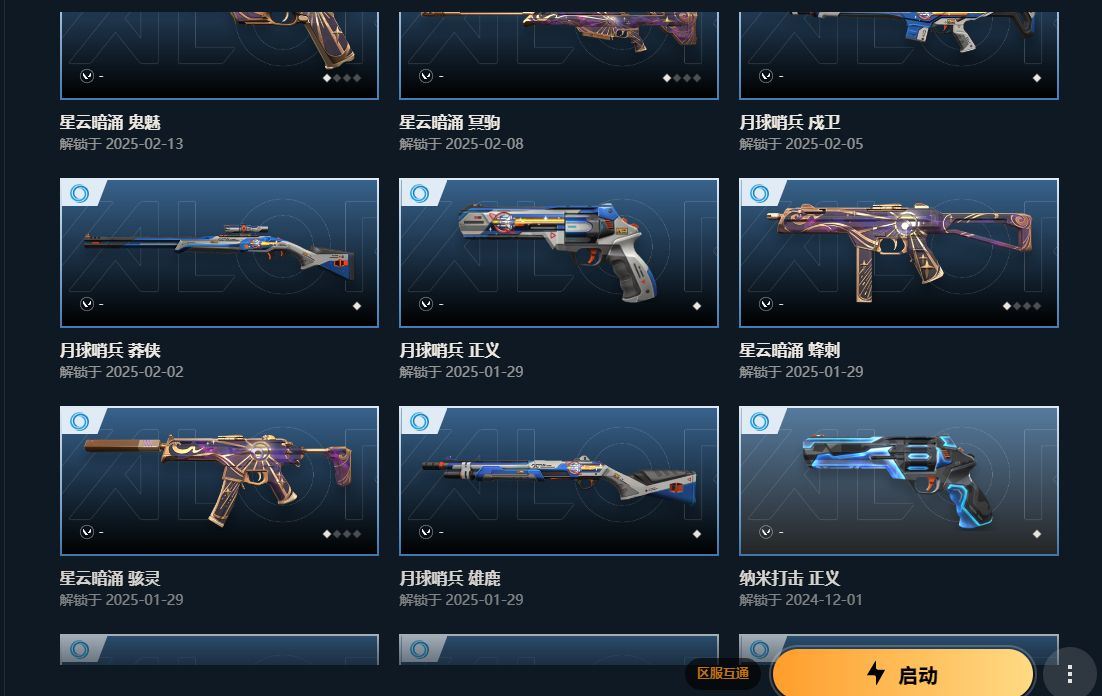1102x696 pixels.
Task: Click the 区服互通 cross-server tag
Action: (722, 674)
